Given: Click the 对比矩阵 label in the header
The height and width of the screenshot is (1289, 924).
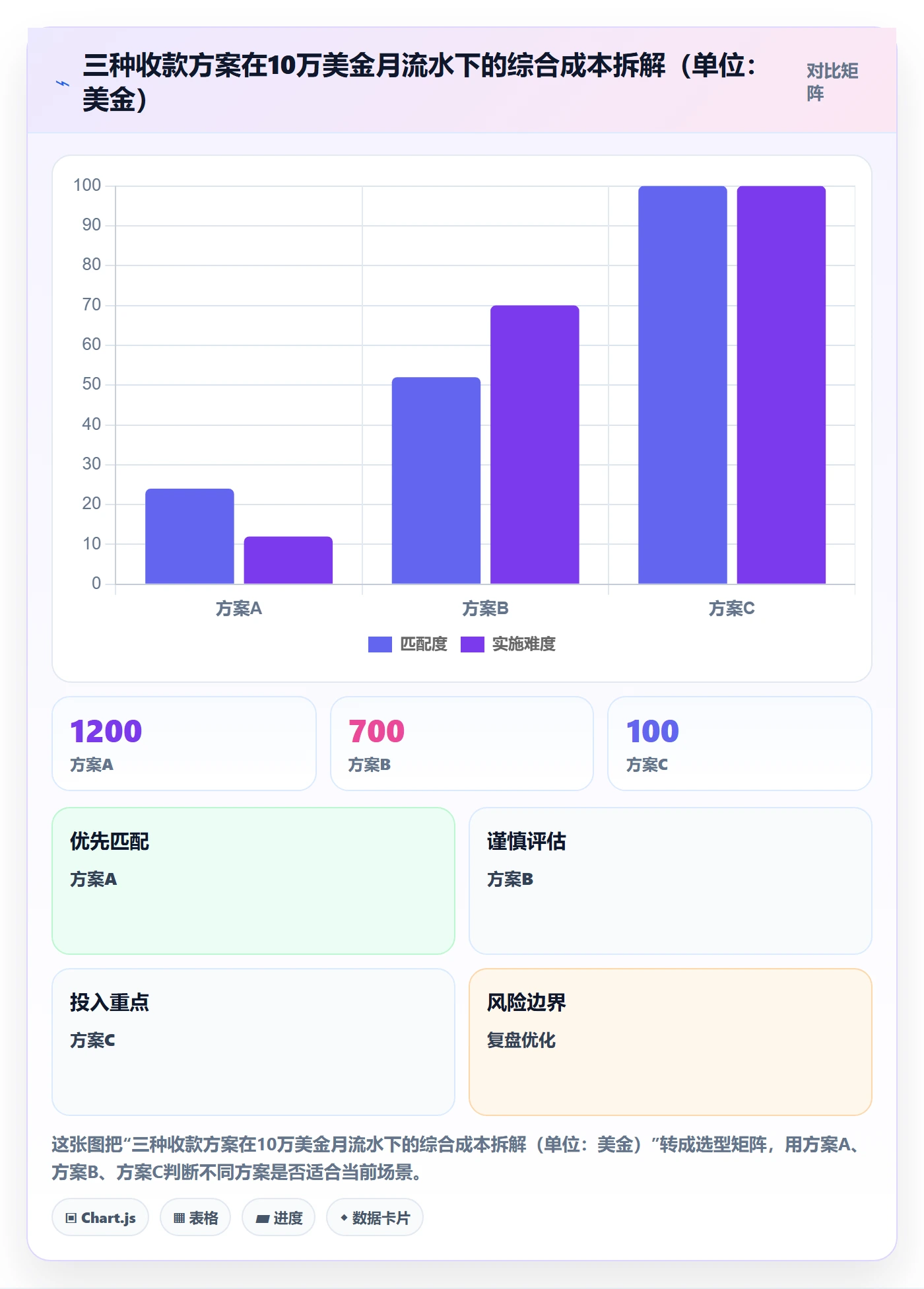Looking at the screenshot, I should coord(832,83).
